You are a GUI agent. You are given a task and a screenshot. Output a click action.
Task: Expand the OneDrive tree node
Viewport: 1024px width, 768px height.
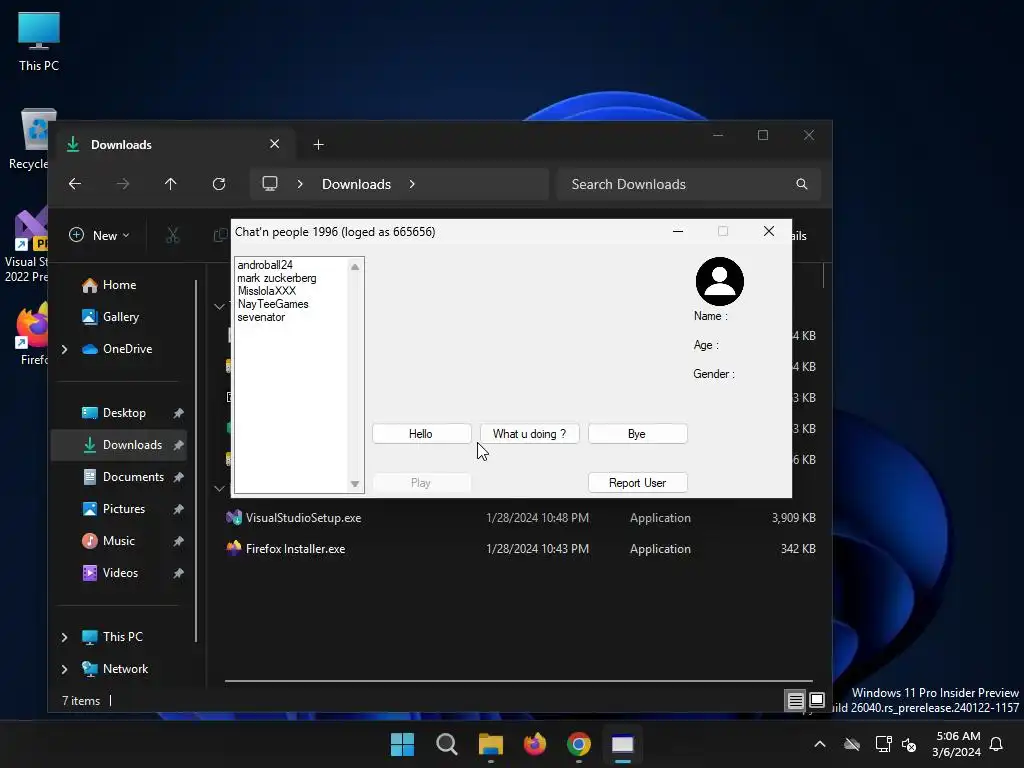click(x=64, y=349)
